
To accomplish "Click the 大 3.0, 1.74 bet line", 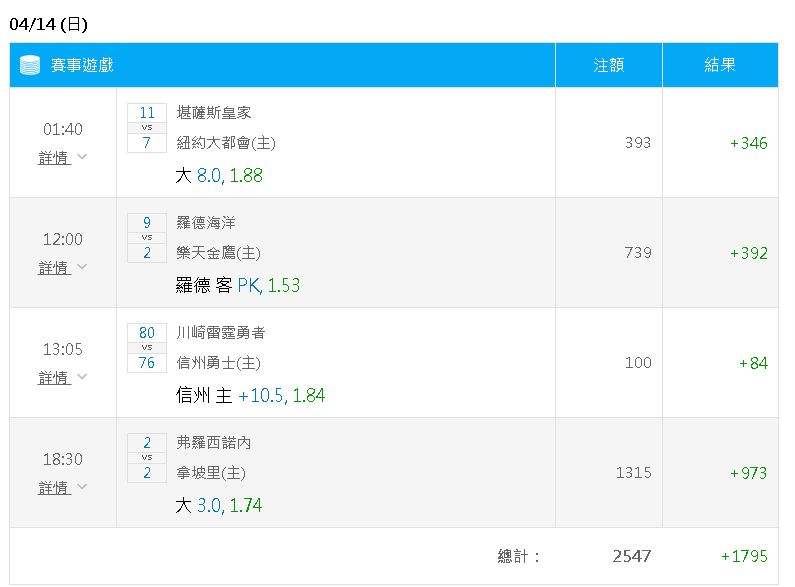I will 219,505.
